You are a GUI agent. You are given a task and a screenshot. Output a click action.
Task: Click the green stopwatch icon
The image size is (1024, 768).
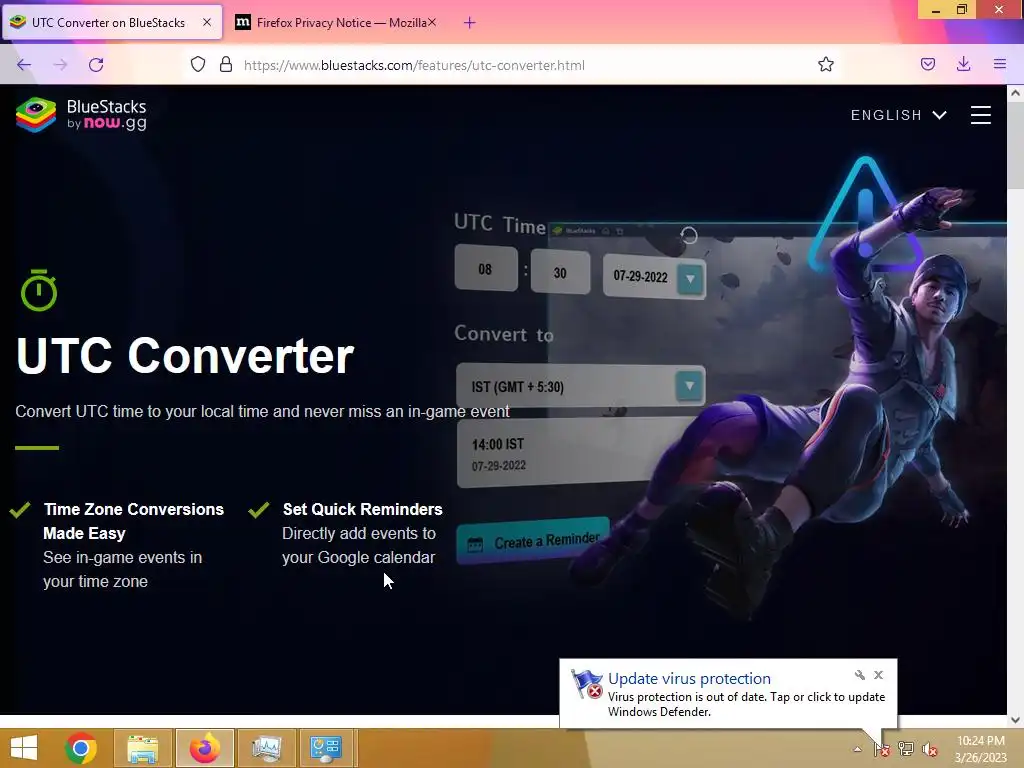[39, 290]
